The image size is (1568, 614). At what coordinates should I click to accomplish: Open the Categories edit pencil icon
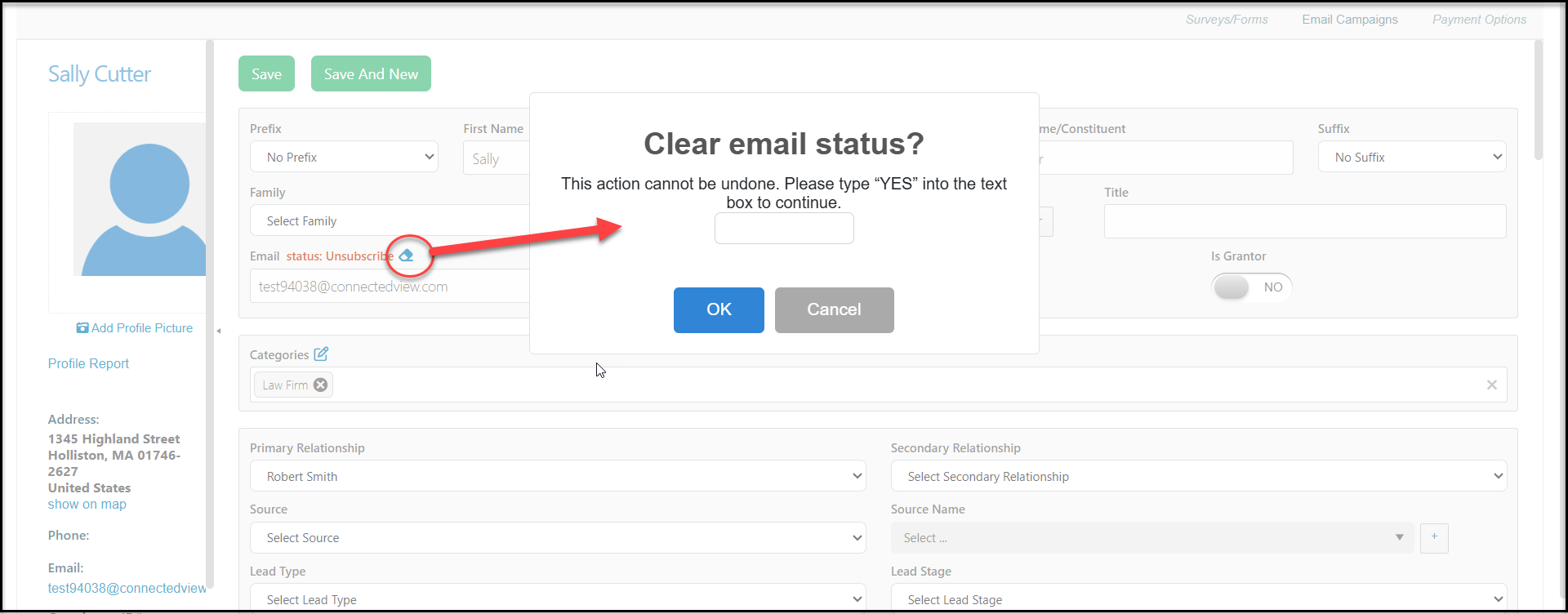coord(321,354)
